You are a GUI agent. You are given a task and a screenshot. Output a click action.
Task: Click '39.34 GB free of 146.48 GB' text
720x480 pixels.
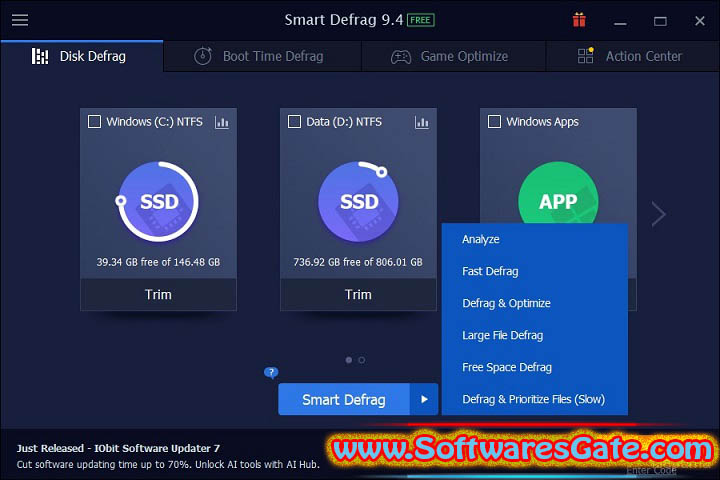coord(158,262)
